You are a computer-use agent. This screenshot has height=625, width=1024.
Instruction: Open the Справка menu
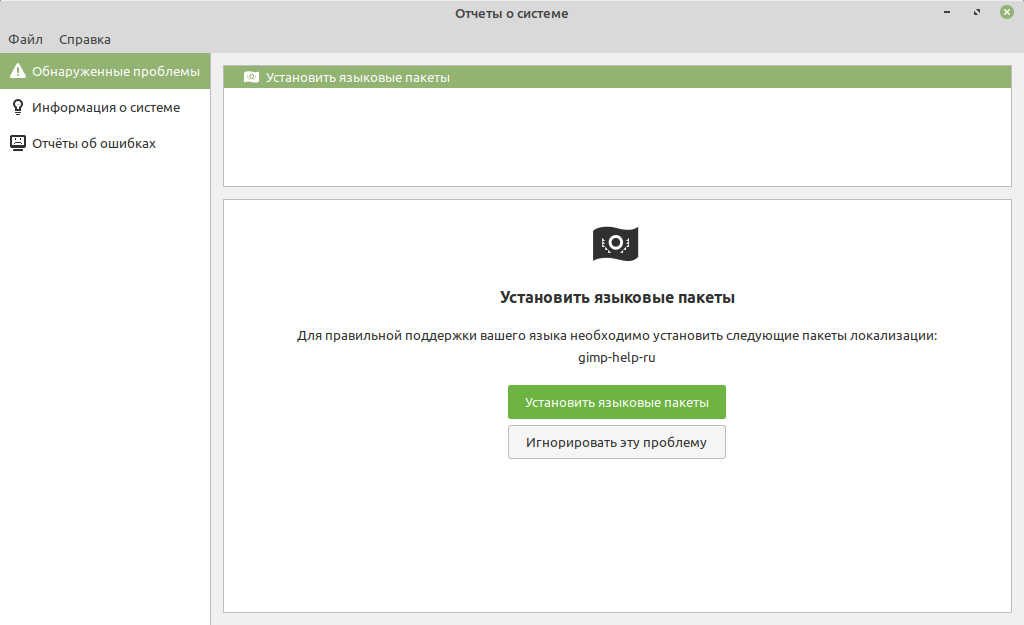click(x=85, y=39)
